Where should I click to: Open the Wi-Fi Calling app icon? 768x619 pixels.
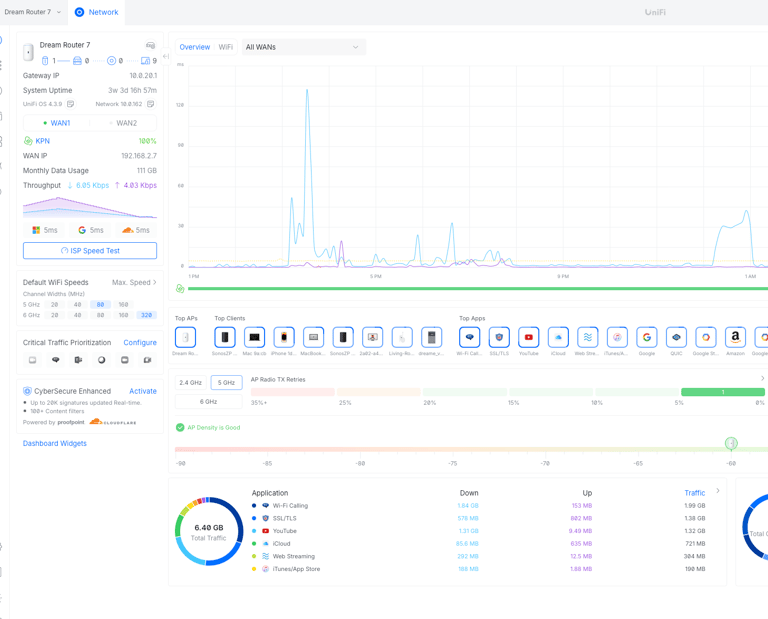pos(469,337)
